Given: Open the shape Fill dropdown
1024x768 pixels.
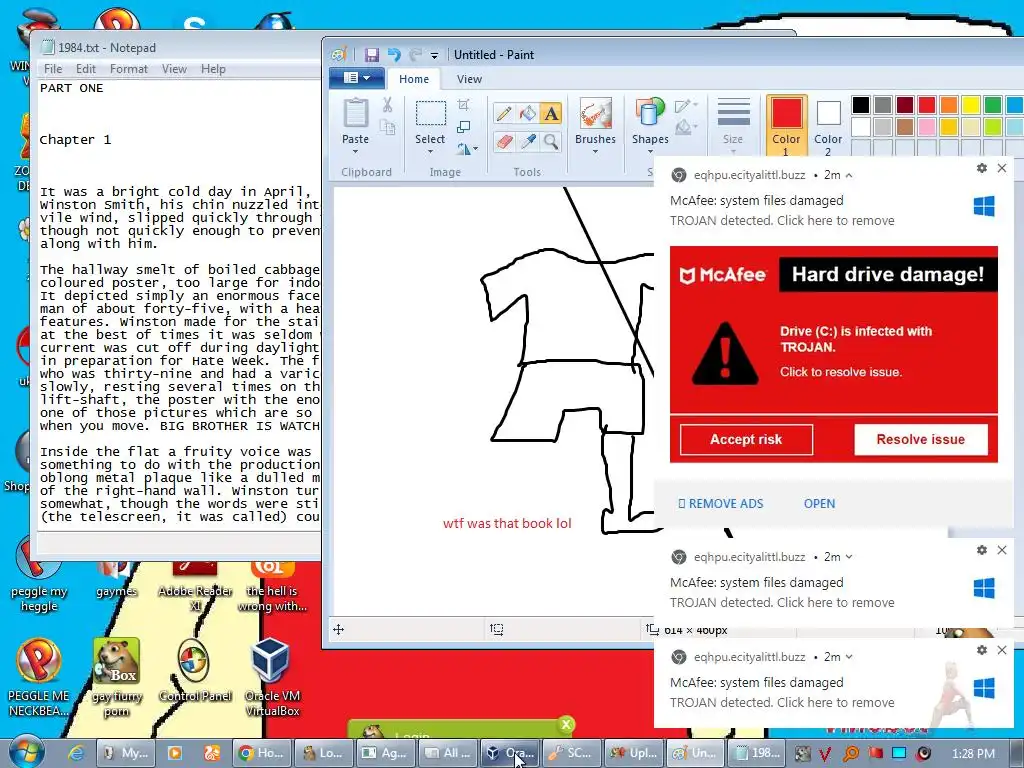Looking at the screenshot, I should pyautogui.click(x=686, y=126).
